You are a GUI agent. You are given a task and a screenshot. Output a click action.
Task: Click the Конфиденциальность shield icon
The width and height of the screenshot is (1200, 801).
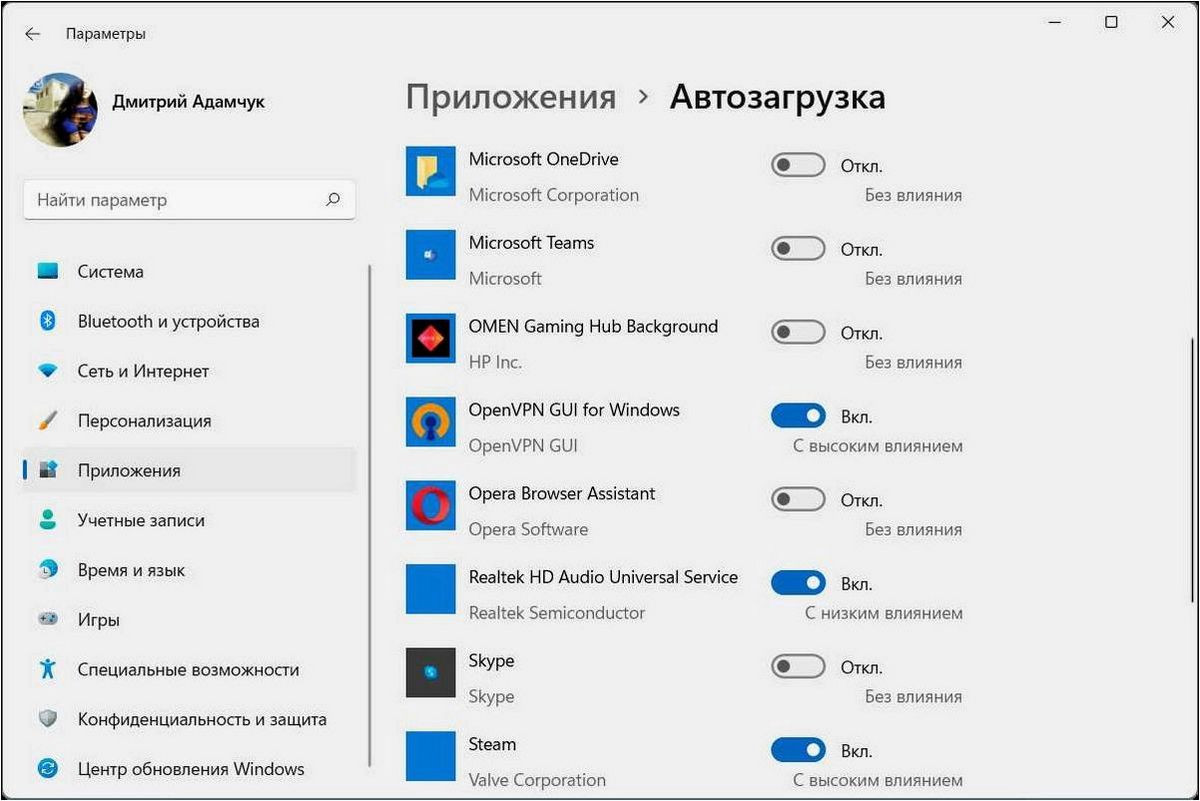pos(47,719)
